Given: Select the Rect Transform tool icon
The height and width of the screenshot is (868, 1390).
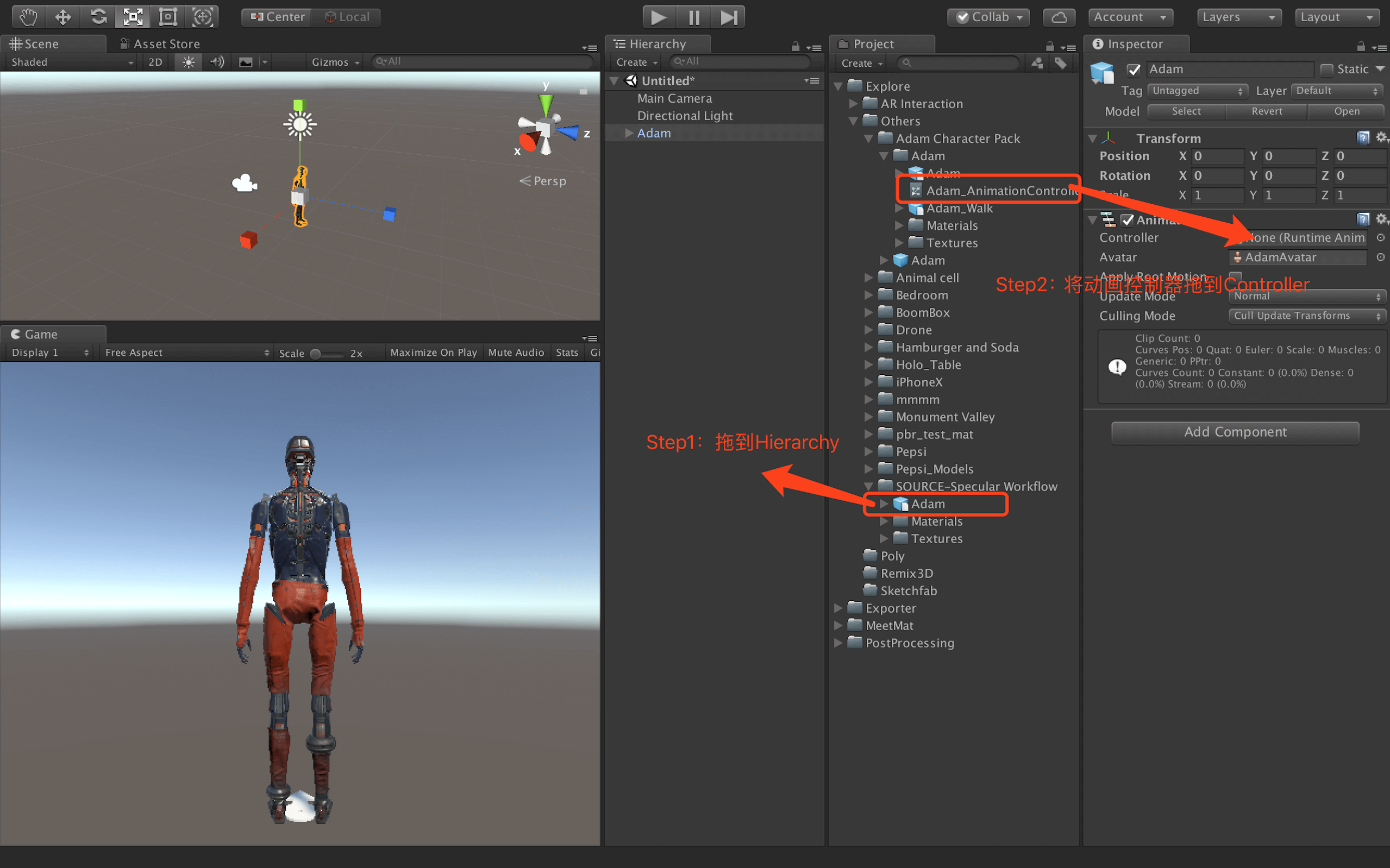Looking at the screenshot, I should click(x=168, y=17).
